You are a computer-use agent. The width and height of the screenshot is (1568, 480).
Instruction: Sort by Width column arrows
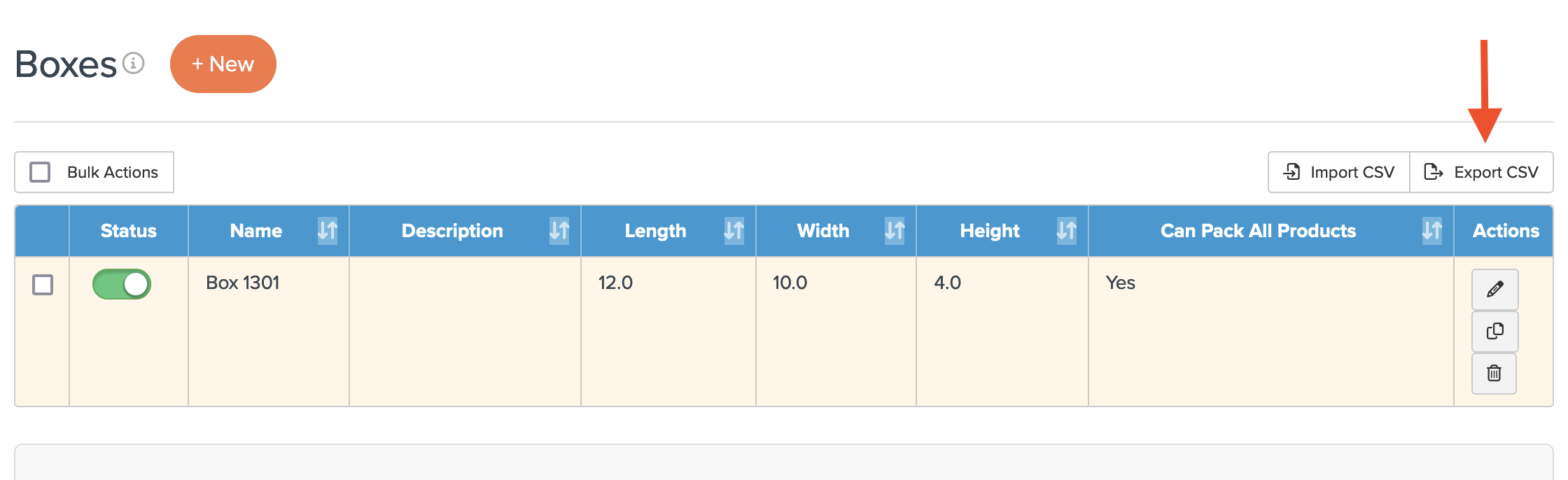(894, 230)
